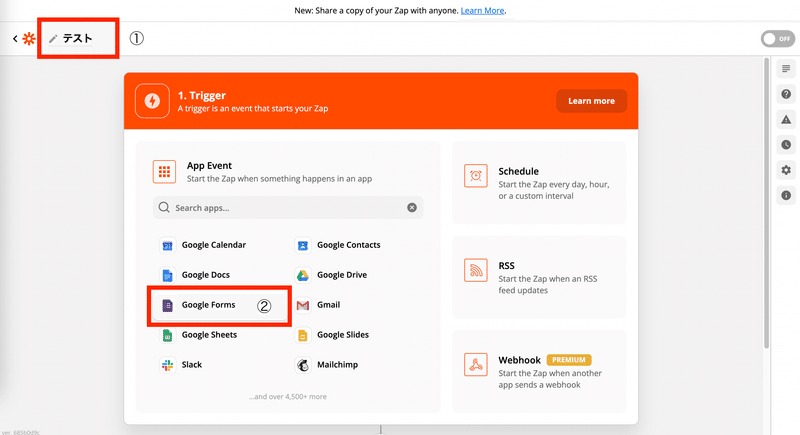
Task: Click the 'and over 4,500+ more' text
Action: 288,397
